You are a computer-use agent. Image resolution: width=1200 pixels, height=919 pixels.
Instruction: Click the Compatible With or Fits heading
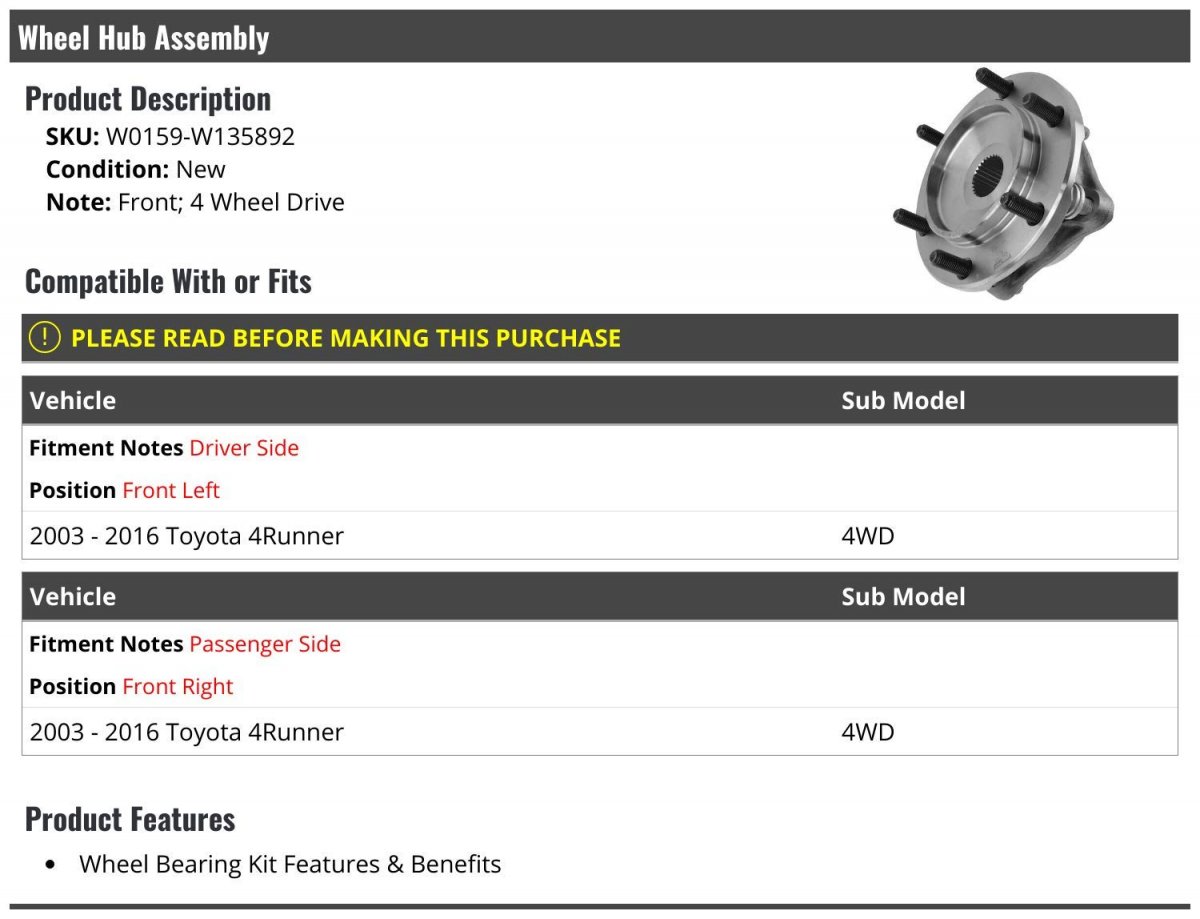168,282
